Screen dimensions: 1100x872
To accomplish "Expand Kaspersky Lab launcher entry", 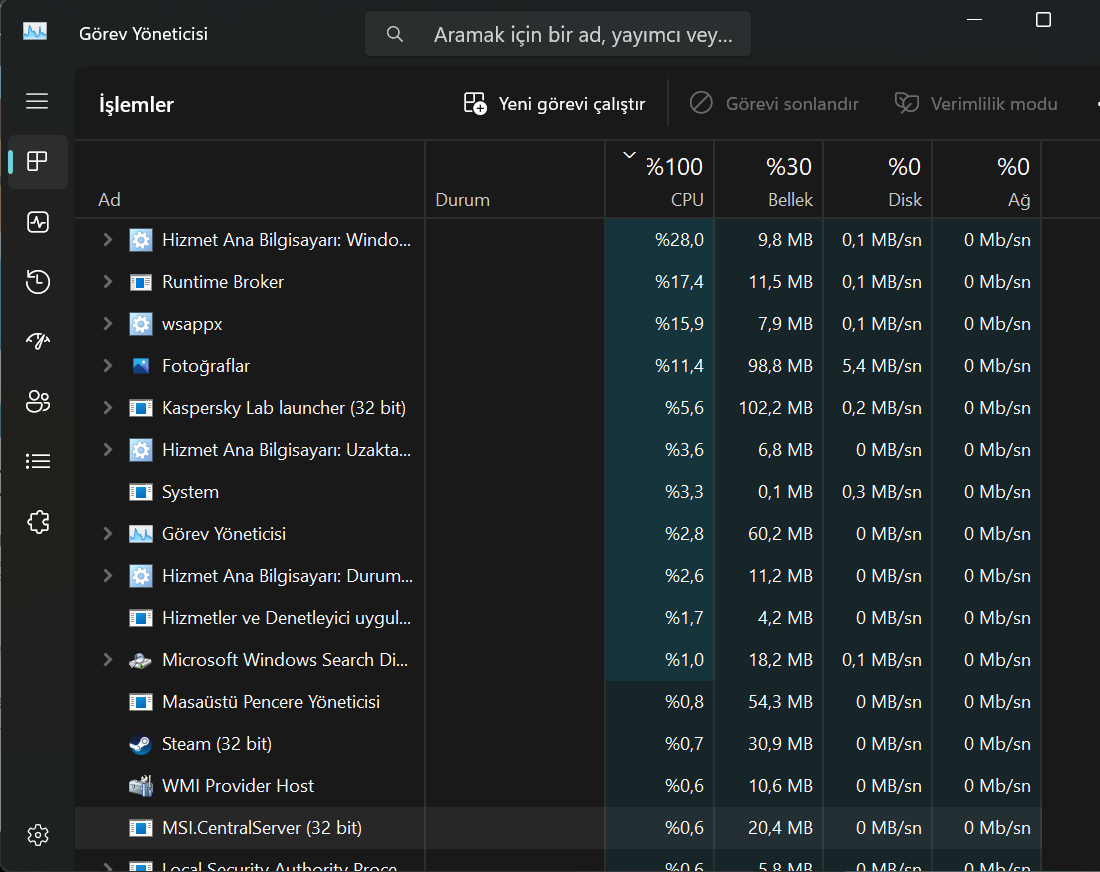I will 107,408.
